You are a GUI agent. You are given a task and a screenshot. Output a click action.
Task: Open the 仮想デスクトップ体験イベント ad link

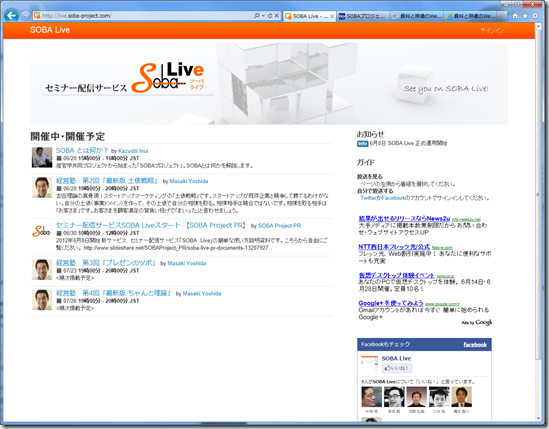pos(396,276)
